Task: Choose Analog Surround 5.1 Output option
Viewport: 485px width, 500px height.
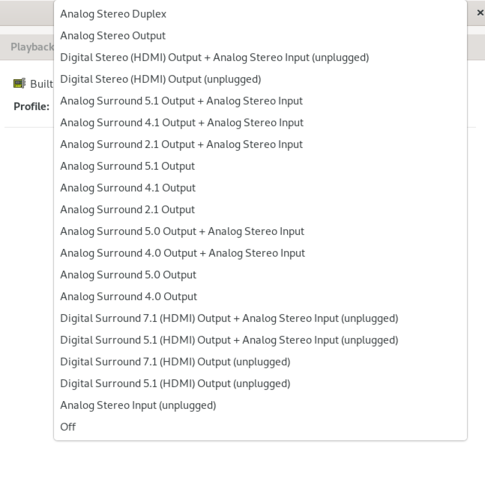Action: tap(260, 166)
